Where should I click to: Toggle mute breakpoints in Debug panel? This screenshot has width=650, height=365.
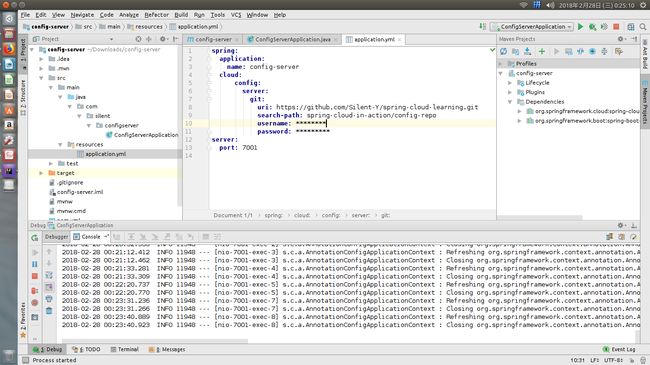[x=35, y=303]
